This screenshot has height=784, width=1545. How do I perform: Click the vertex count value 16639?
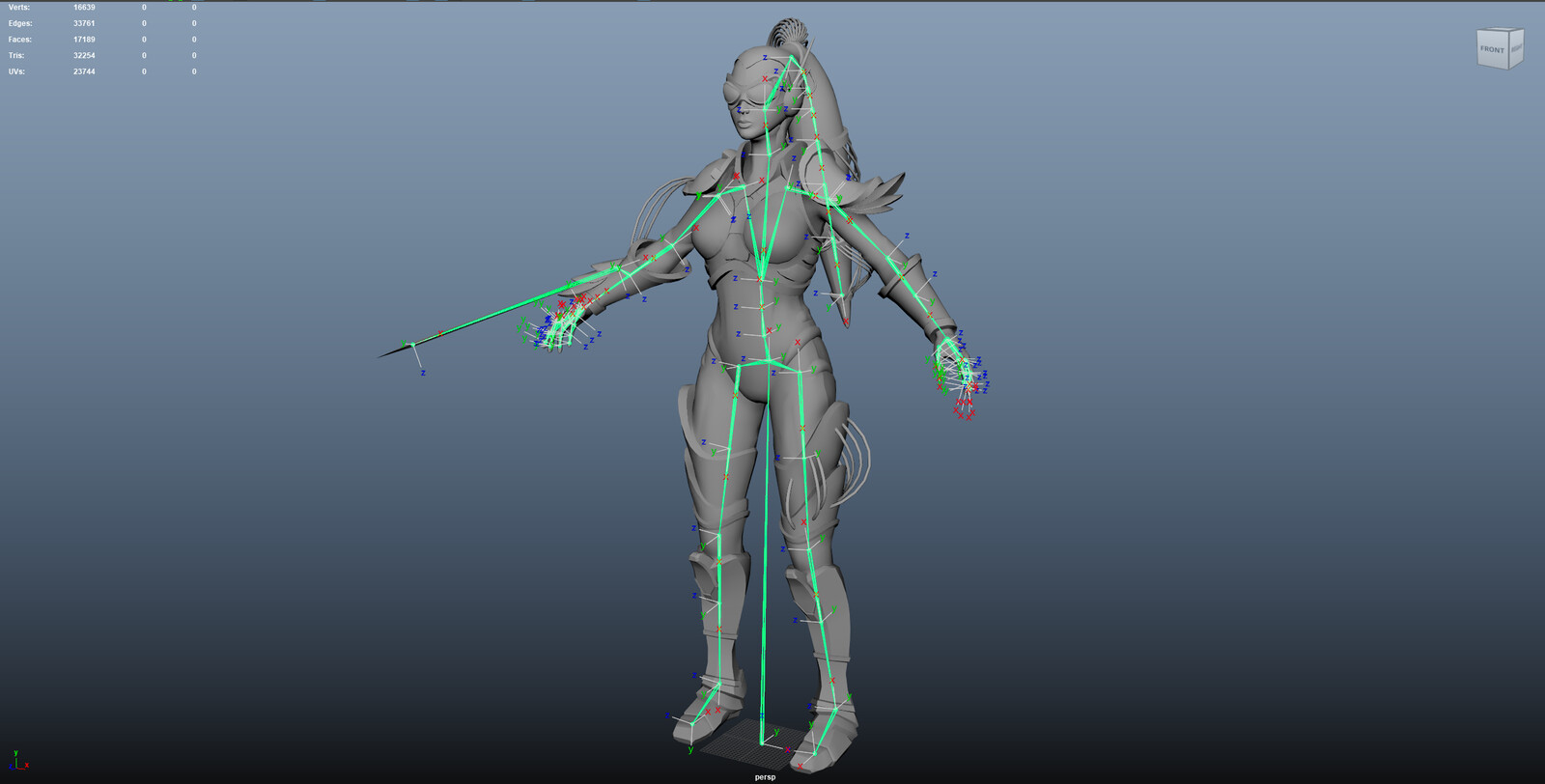tap(84, 8)
